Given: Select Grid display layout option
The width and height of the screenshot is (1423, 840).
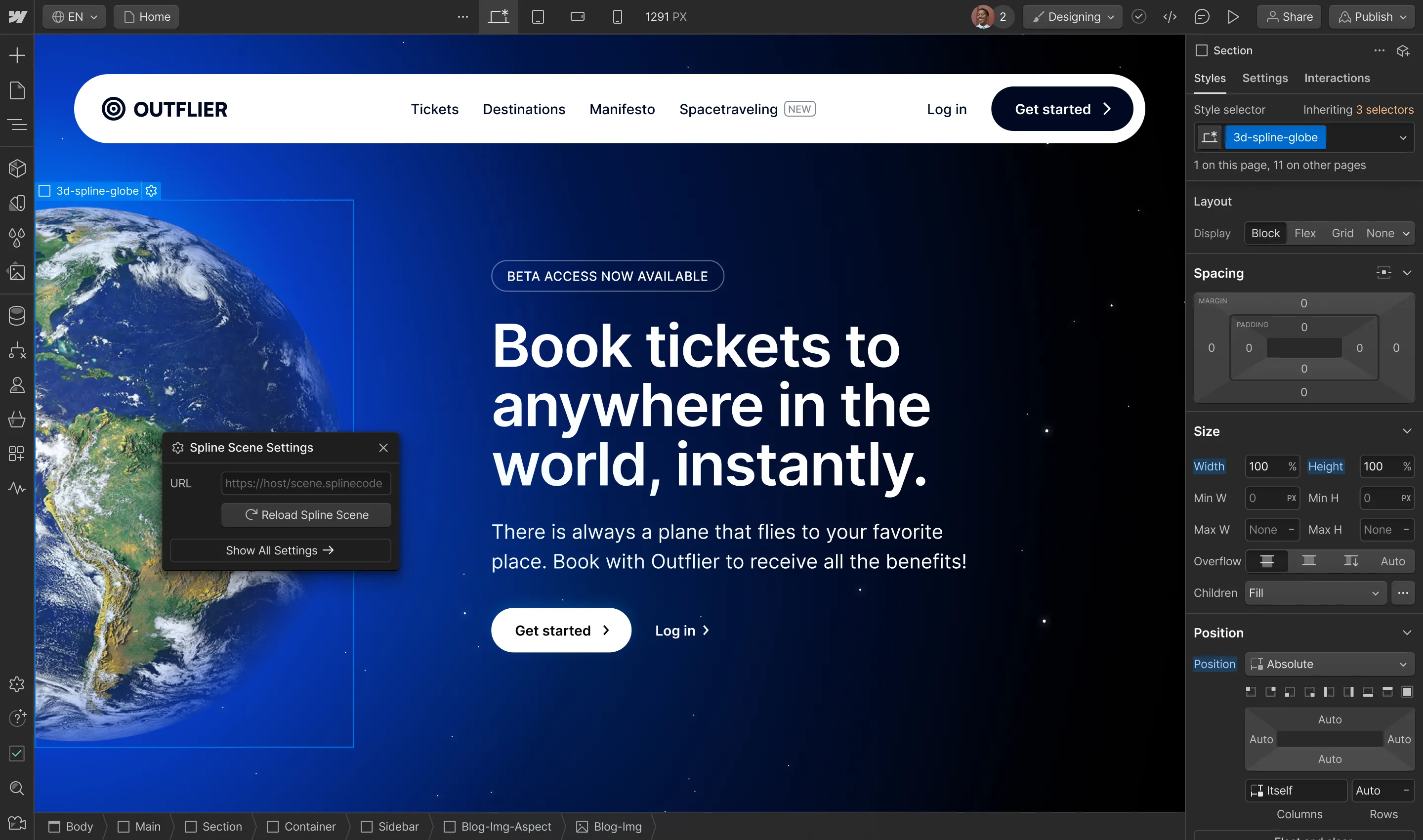Looking at the screenshot, I should 1341,232.
